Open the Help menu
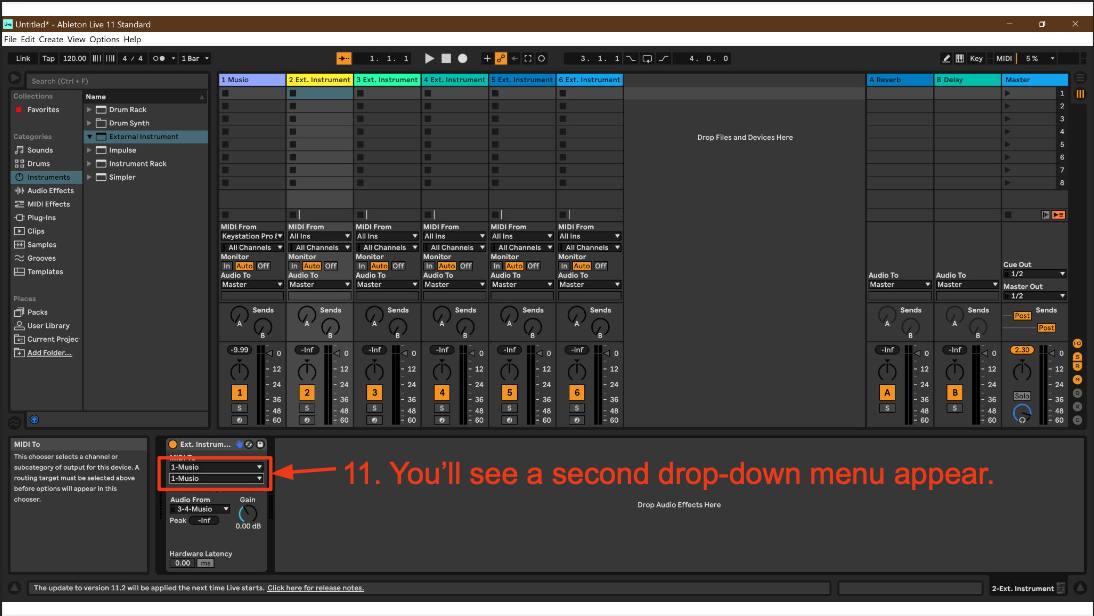 tap(132, 40)
